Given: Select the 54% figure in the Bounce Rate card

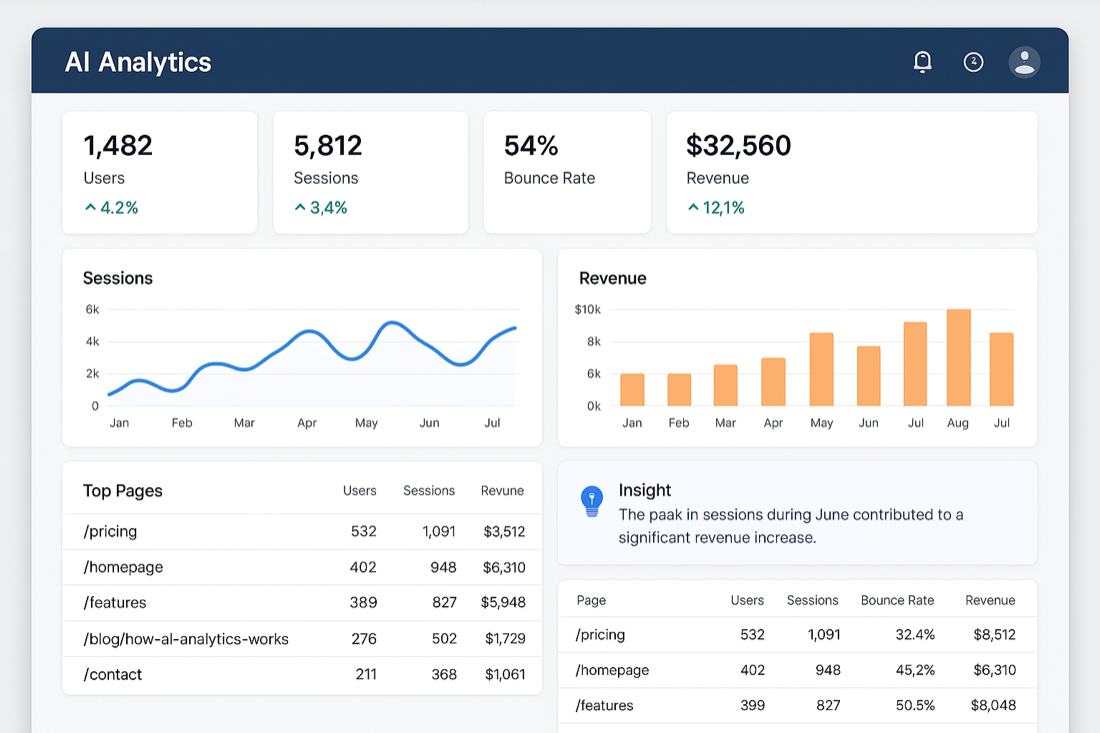Looking at the screenshot, I should click(x=531, y=146).
